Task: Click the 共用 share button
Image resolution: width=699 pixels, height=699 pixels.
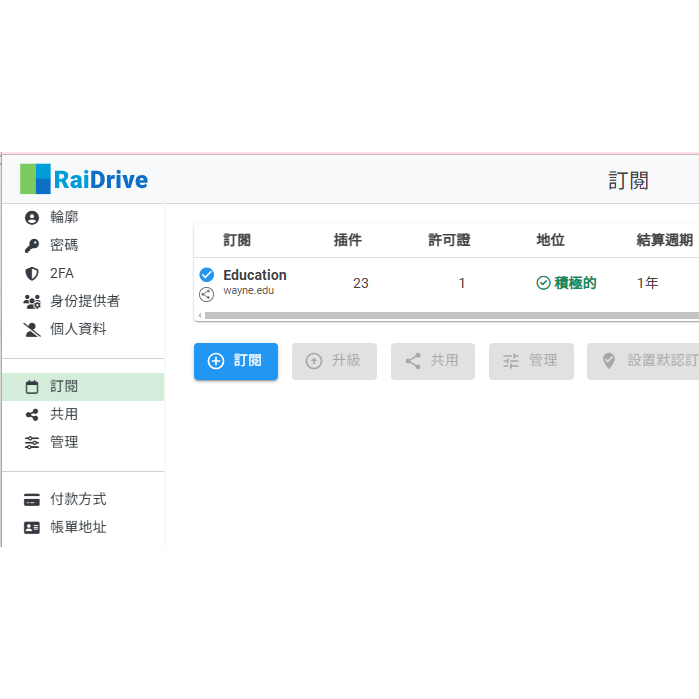Action: point(432,361)
